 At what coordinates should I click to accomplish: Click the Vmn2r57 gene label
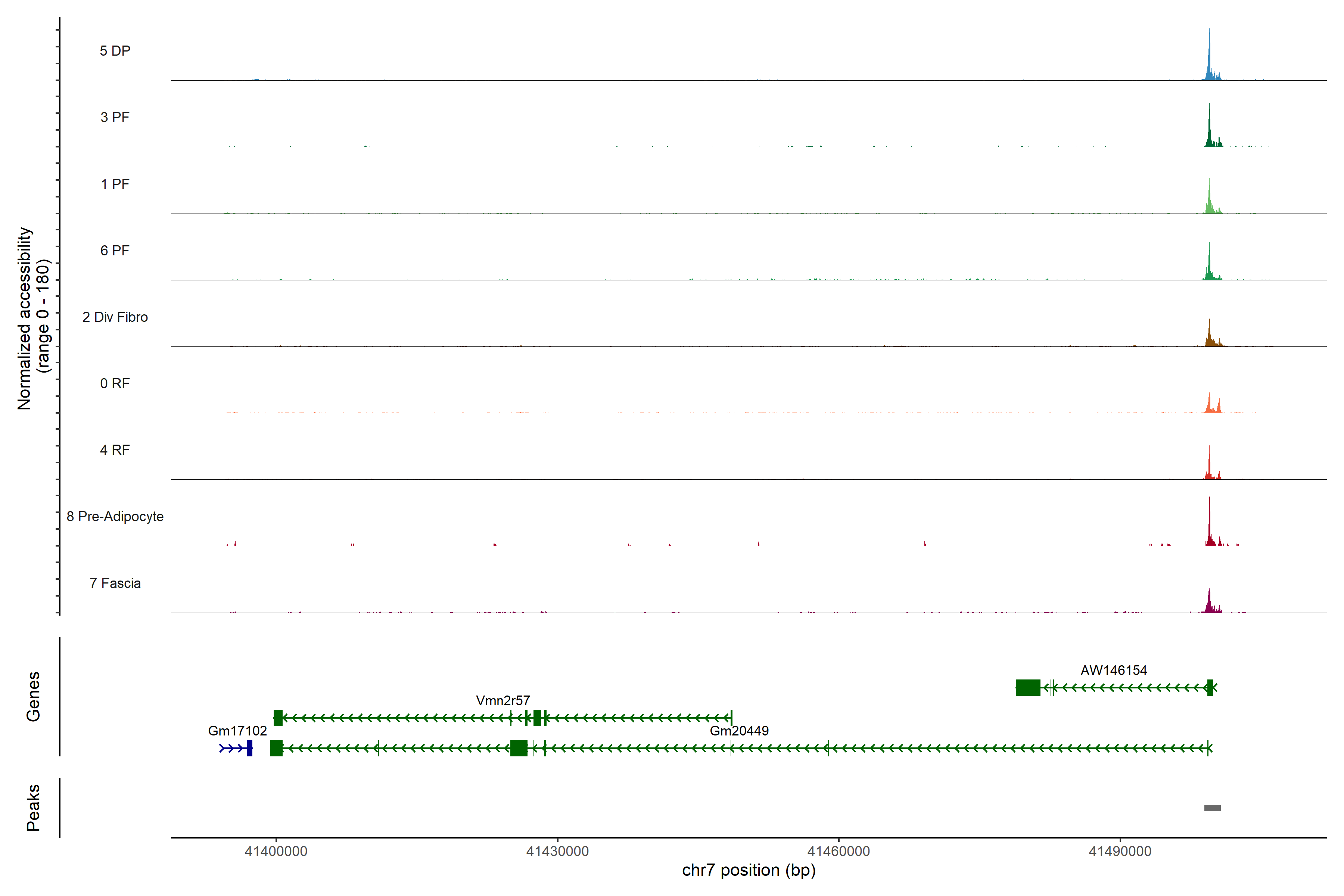[503, 701]
